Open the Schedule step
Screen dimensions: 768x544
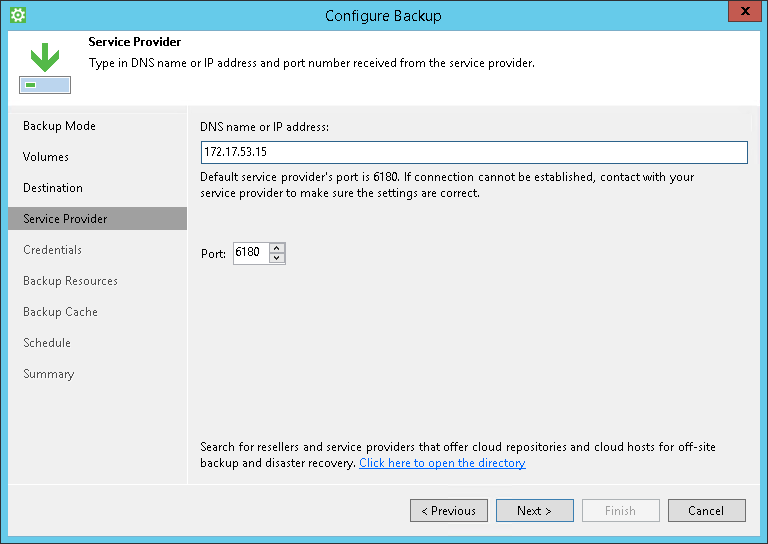click(47, 343)
